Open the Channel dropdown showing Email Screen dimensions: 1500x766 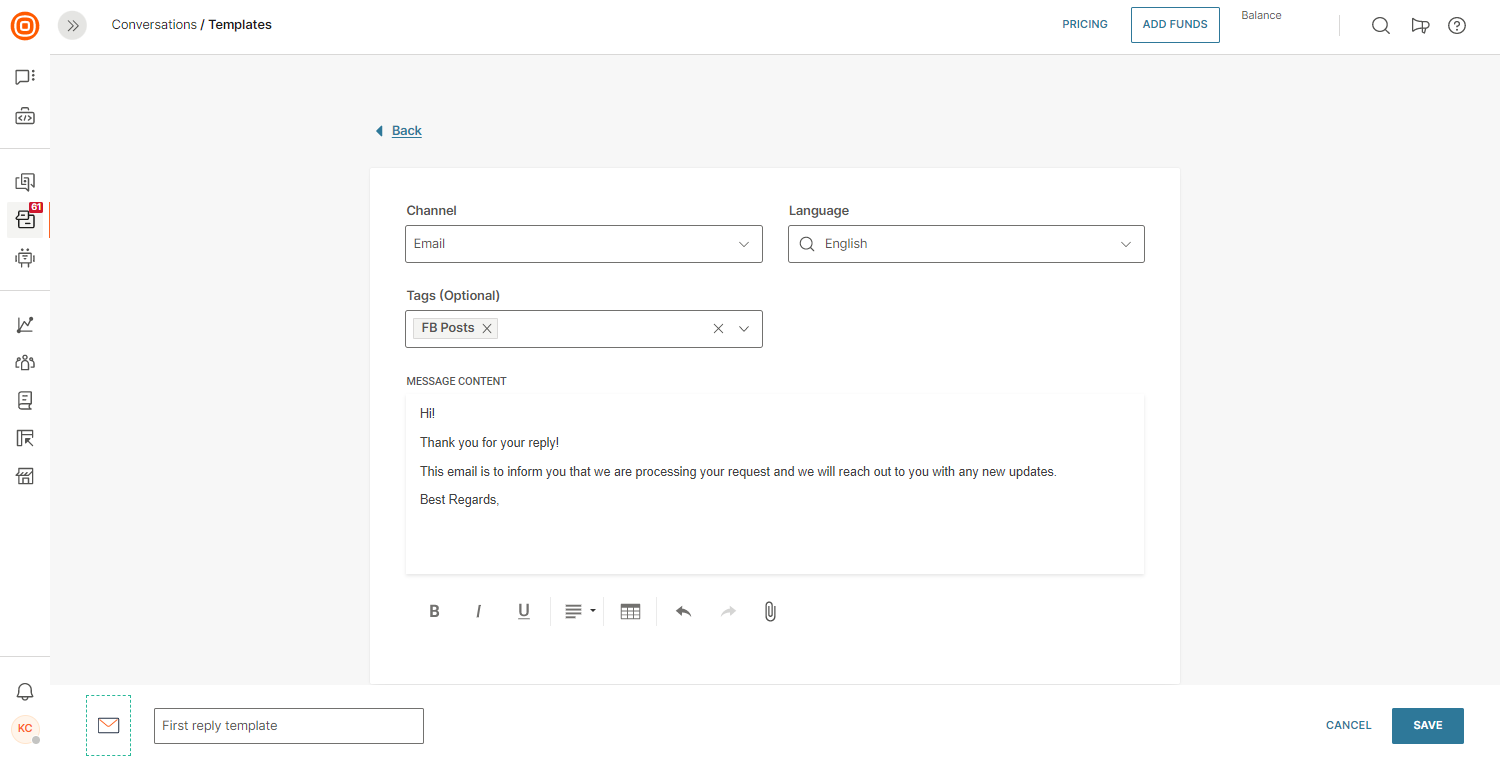[x=583, y=244]
